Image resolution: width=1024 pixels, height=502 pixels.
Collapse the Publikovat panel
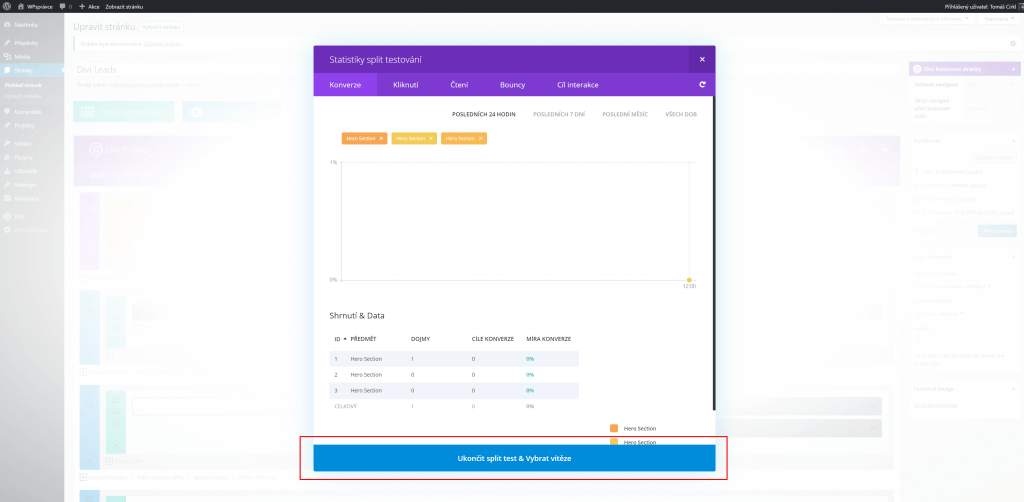[1014, 140]
